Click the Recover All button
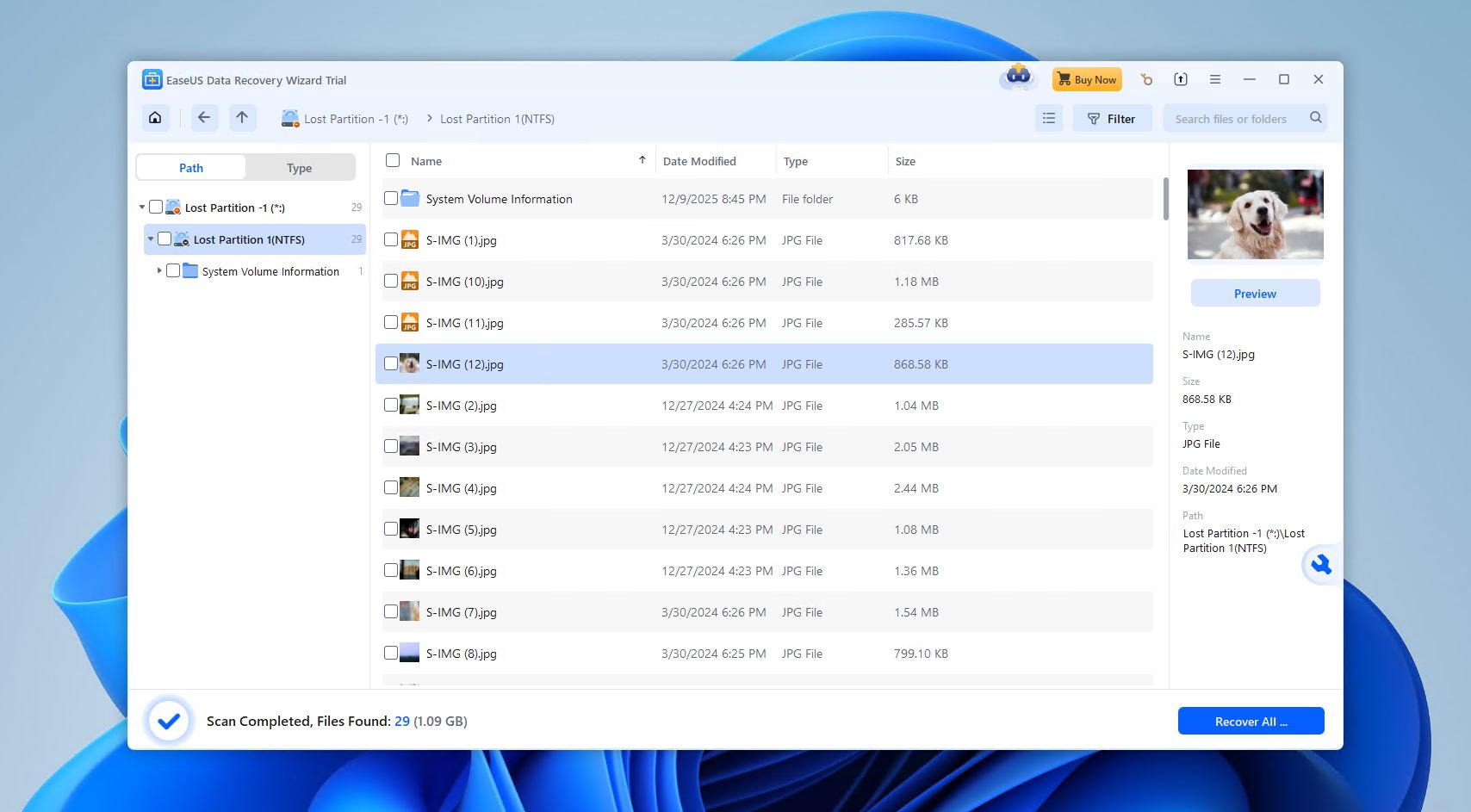Image resolution: width=1471 pixels, height=812 pixels. 1251,721
